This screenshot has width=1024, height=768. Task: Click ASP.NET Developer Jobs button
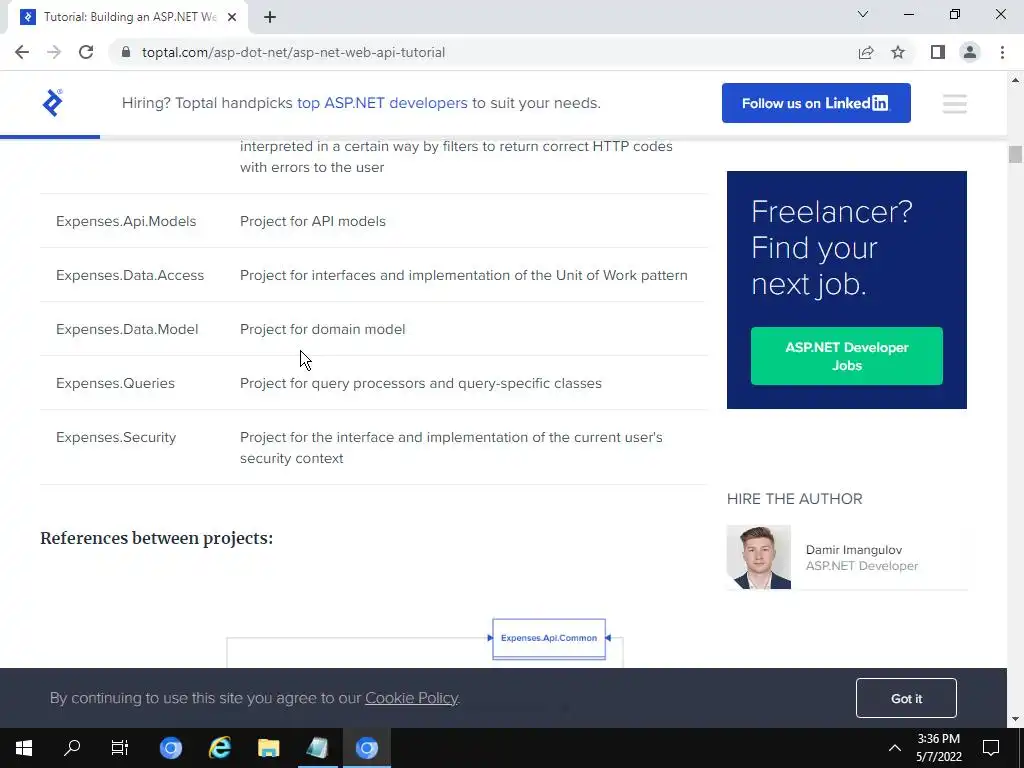click(846, 356)
